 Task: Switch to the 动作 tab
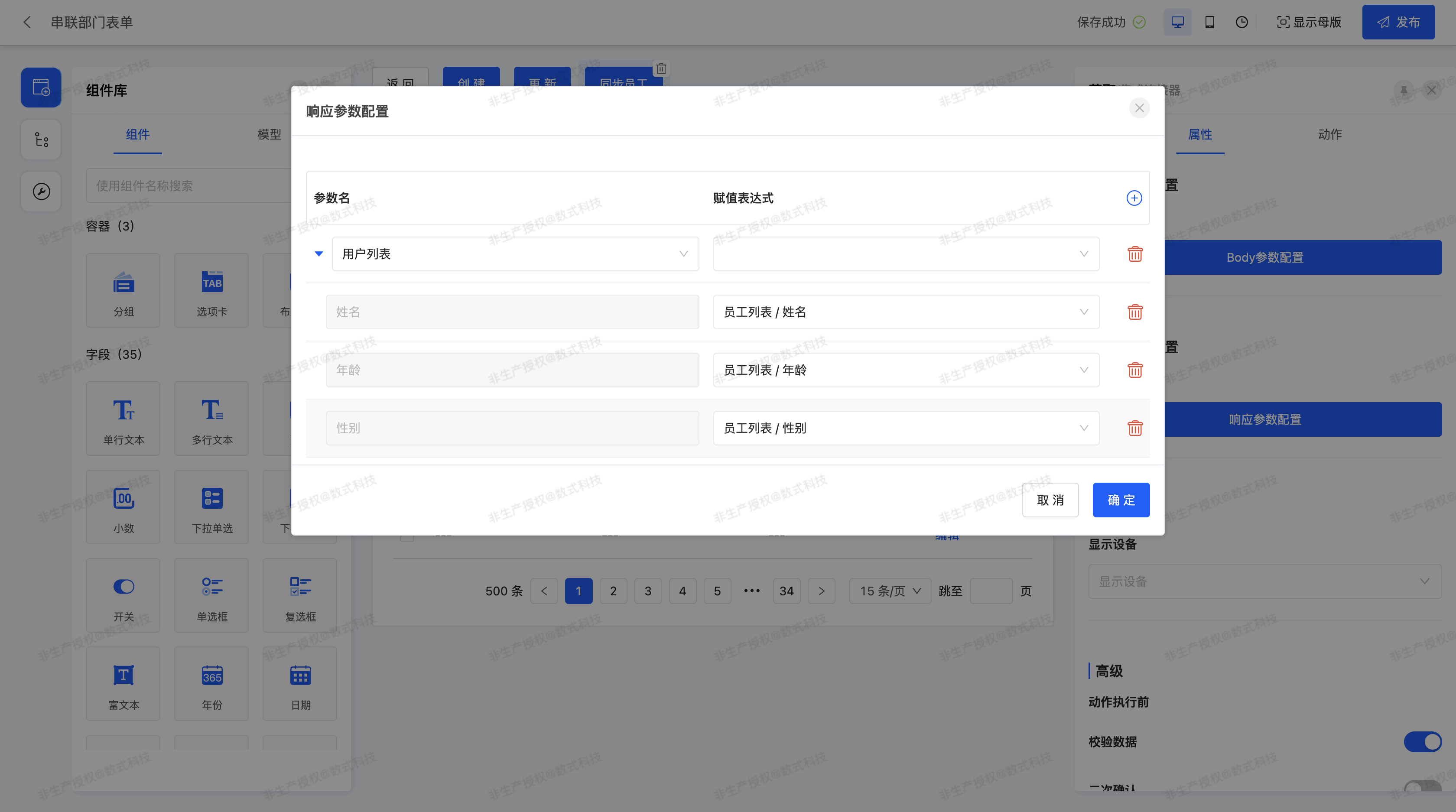[1329, 134]
